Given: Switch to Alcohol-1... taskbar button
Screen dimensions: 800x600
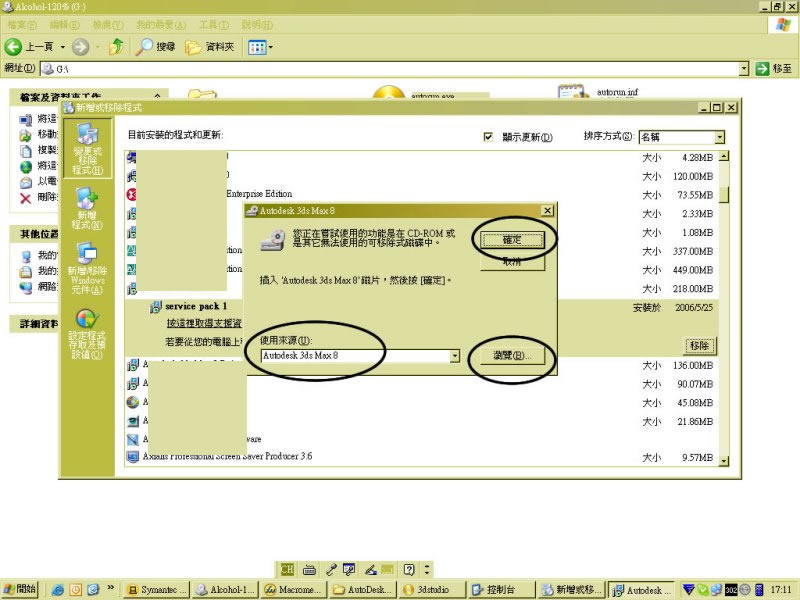Looking at the screenshot, I should [x=226, y=590].
